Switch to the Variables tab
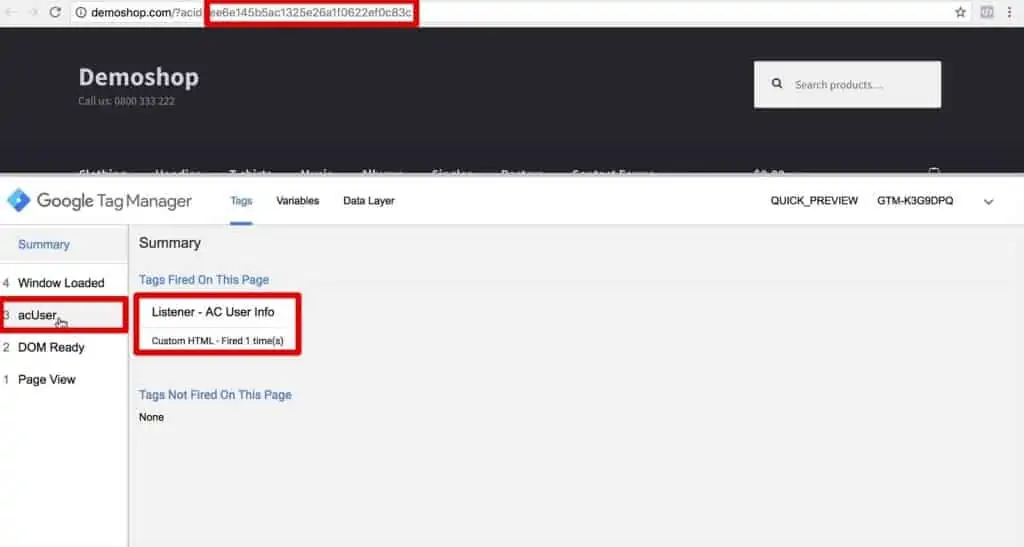The height and width of the screenshot is (547, 1024). (298, 201)
